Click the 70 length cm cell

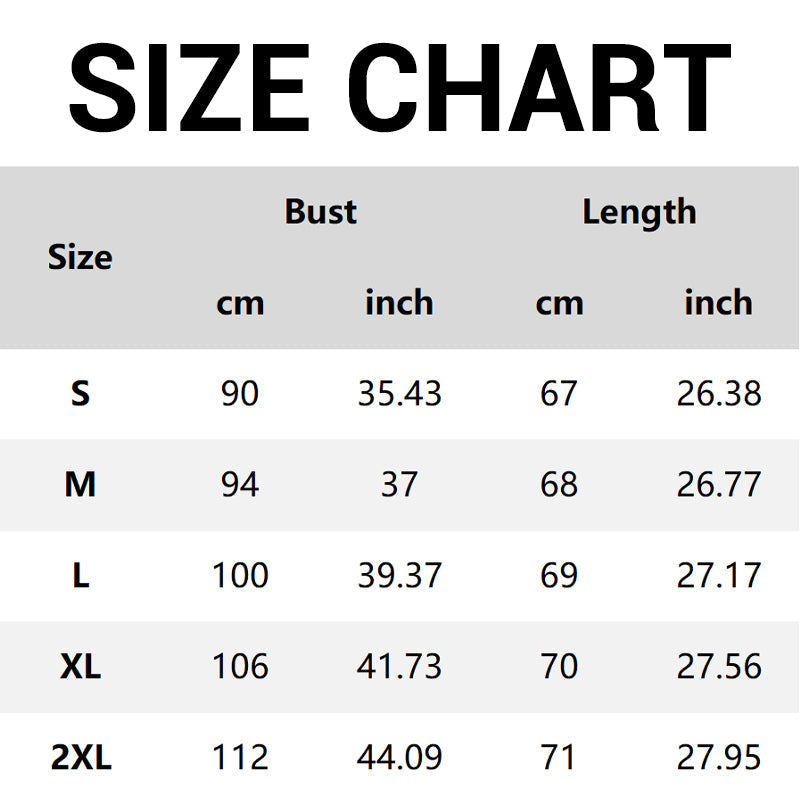[559, 667]
